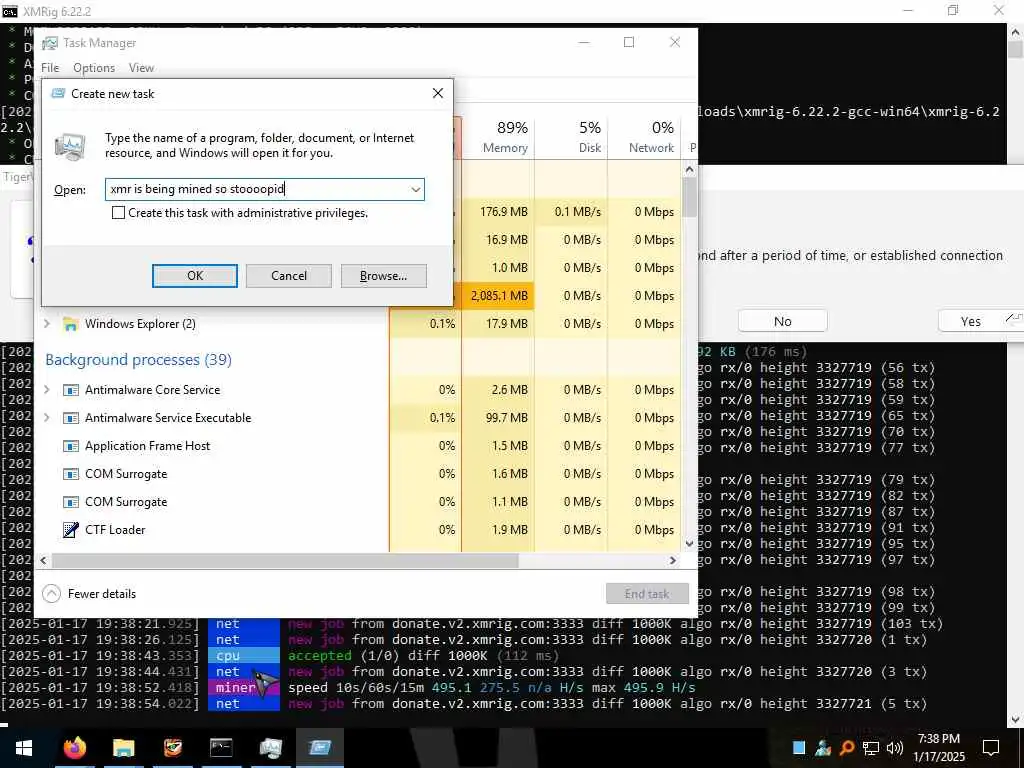Image resolution: width=1024 pixels, height=768 pixels.
Task: Expand the Antimalware Service Executable entry
Action: click(46, 417)
